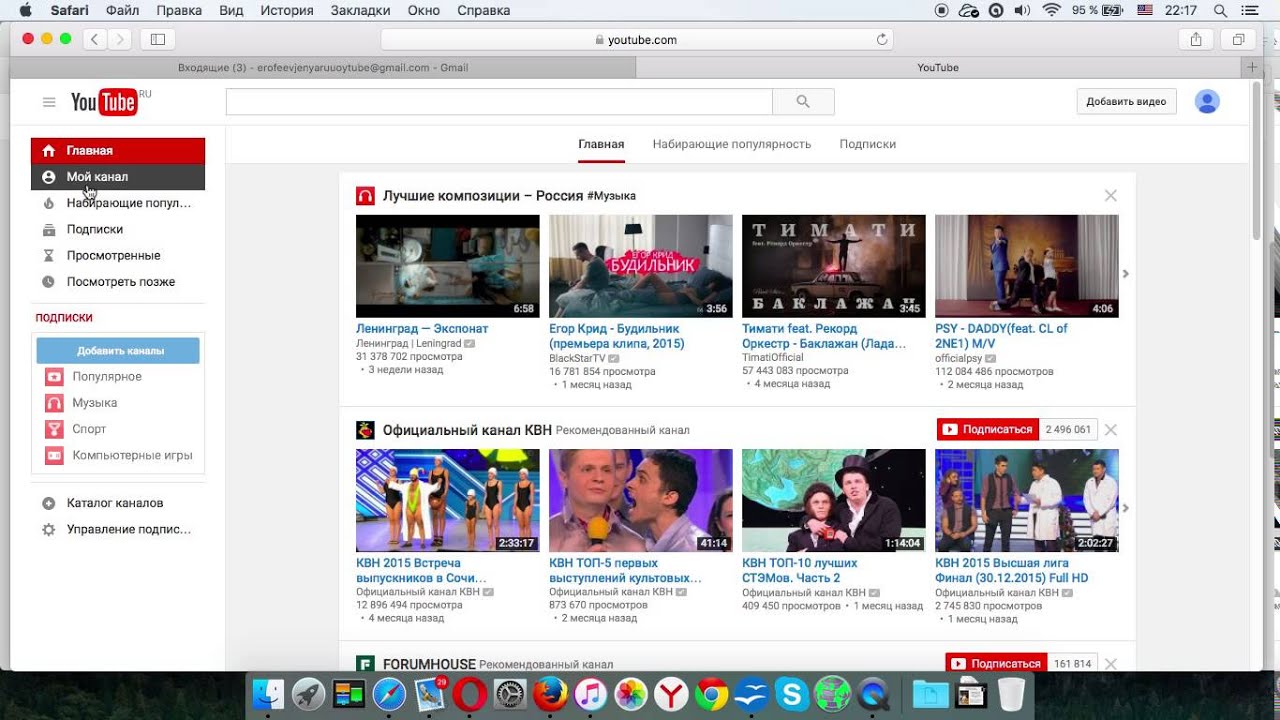
Task: Click the Добавить каналы button
Action: click(x=118, y=351)
